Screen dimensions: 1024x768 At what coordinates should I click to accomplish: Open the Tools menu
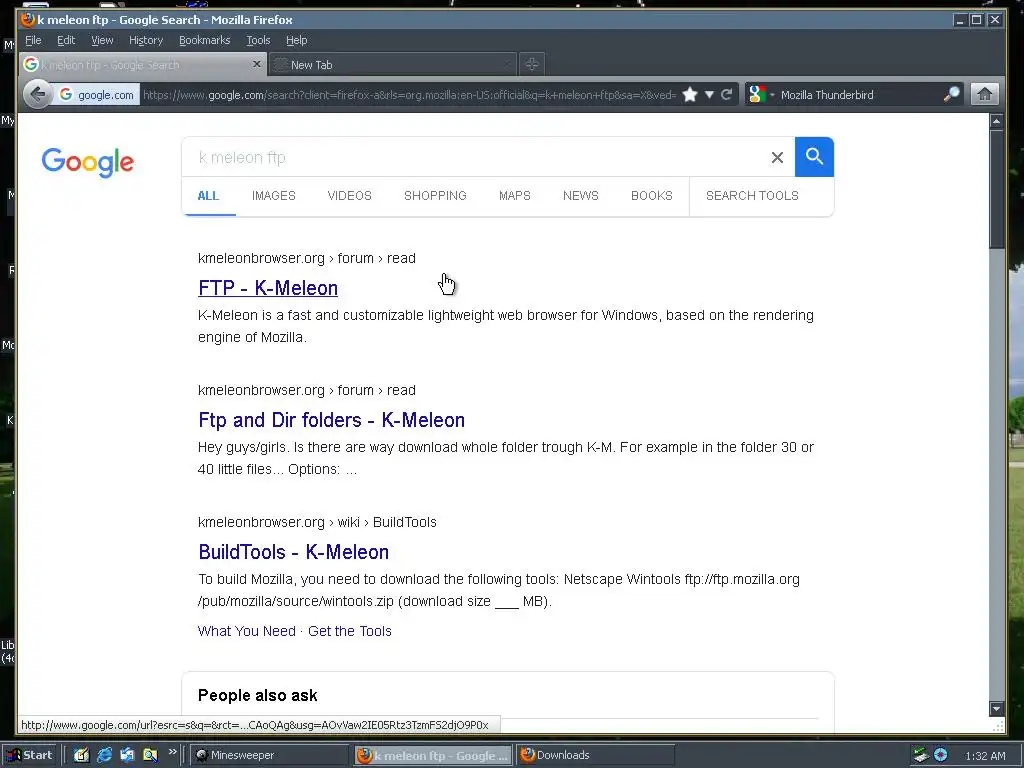pyautogui.click(x=258, y=40)
